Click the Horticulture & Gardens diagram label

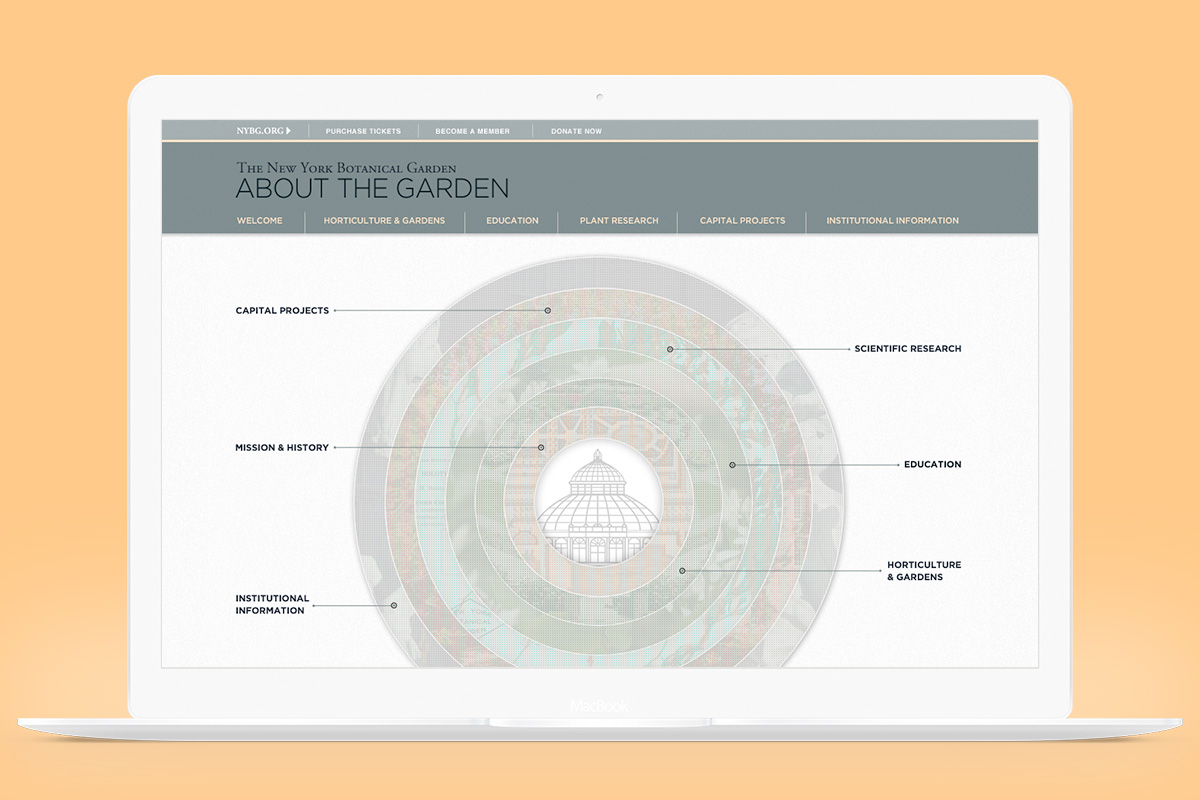[x=924, y=571]
